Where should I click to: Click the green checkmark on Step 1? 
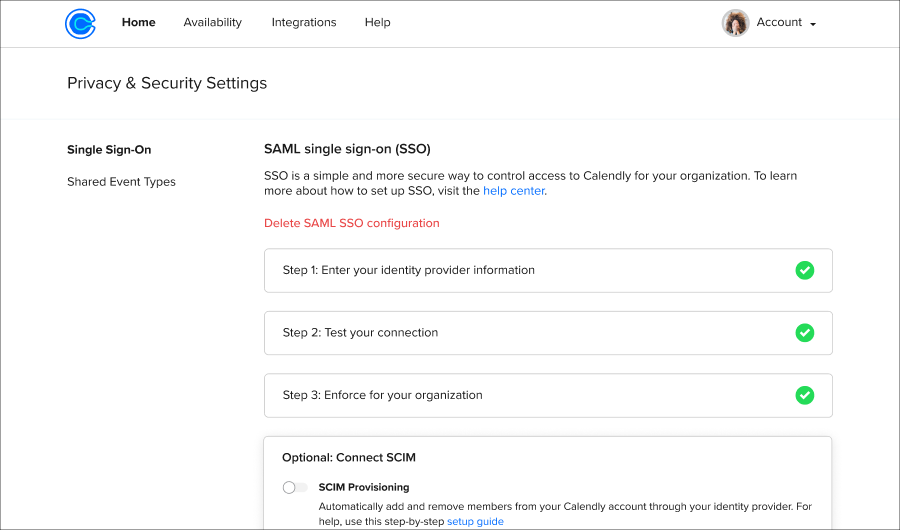(x=804, y=270)
